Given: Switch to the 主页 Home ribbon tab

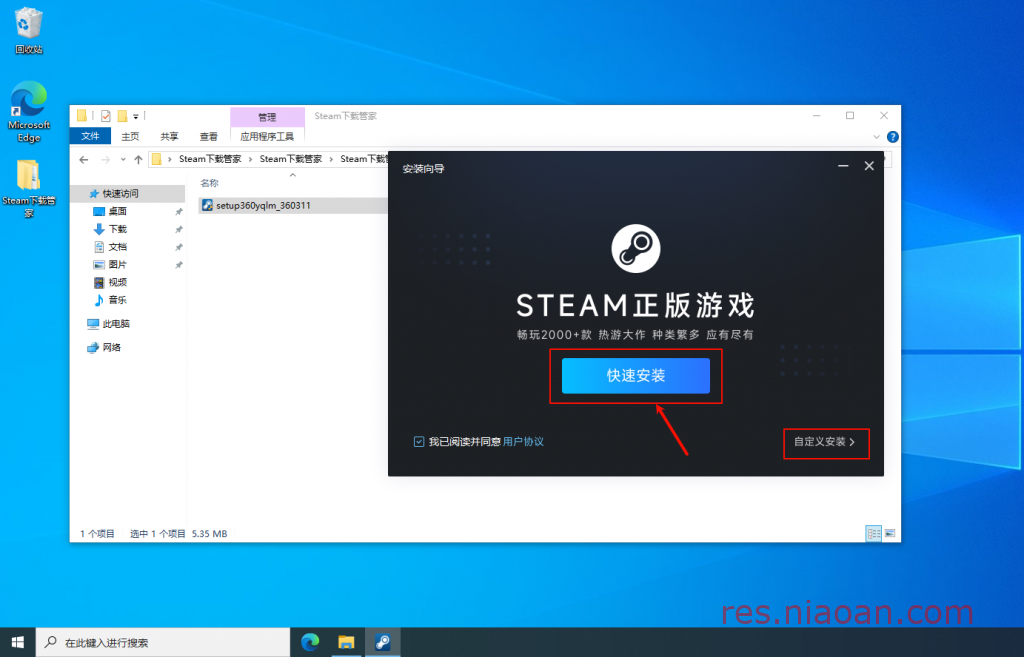Looking at the screenshot, I should 130,136.
